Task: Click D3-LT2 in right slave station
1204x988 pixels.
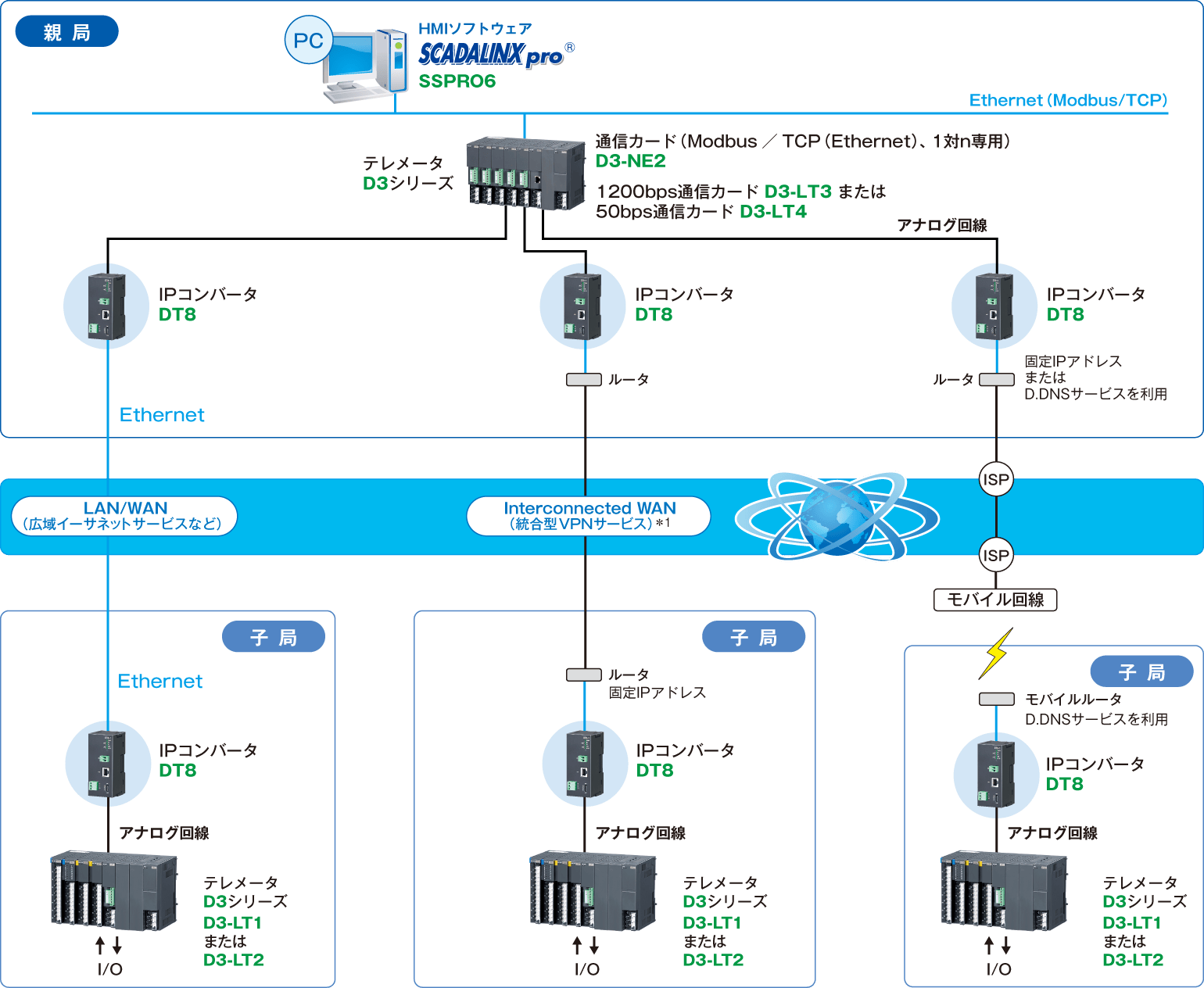Action: pyautogui.click(x=1133, y=960)
